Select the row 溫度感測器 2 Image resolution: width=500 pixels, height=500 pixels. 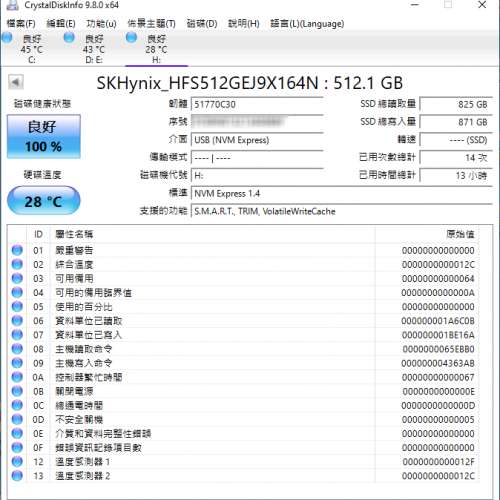click(x=243, y=476)
